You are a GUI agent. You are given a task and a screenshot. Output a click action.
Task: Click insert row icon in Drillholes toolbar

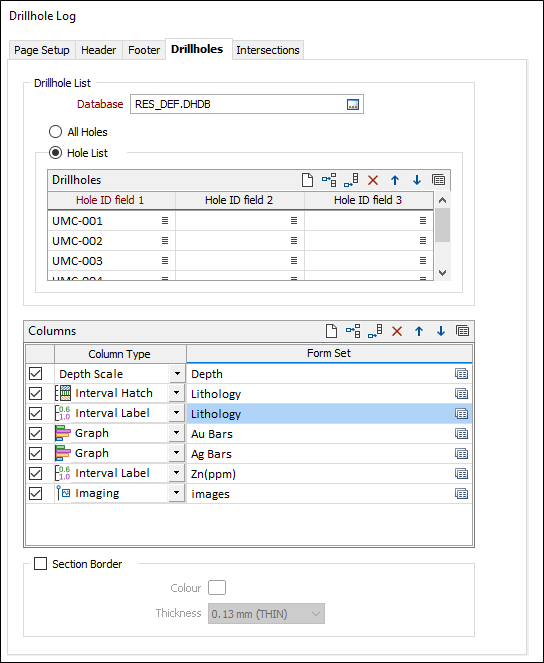[x=329, y=180]
